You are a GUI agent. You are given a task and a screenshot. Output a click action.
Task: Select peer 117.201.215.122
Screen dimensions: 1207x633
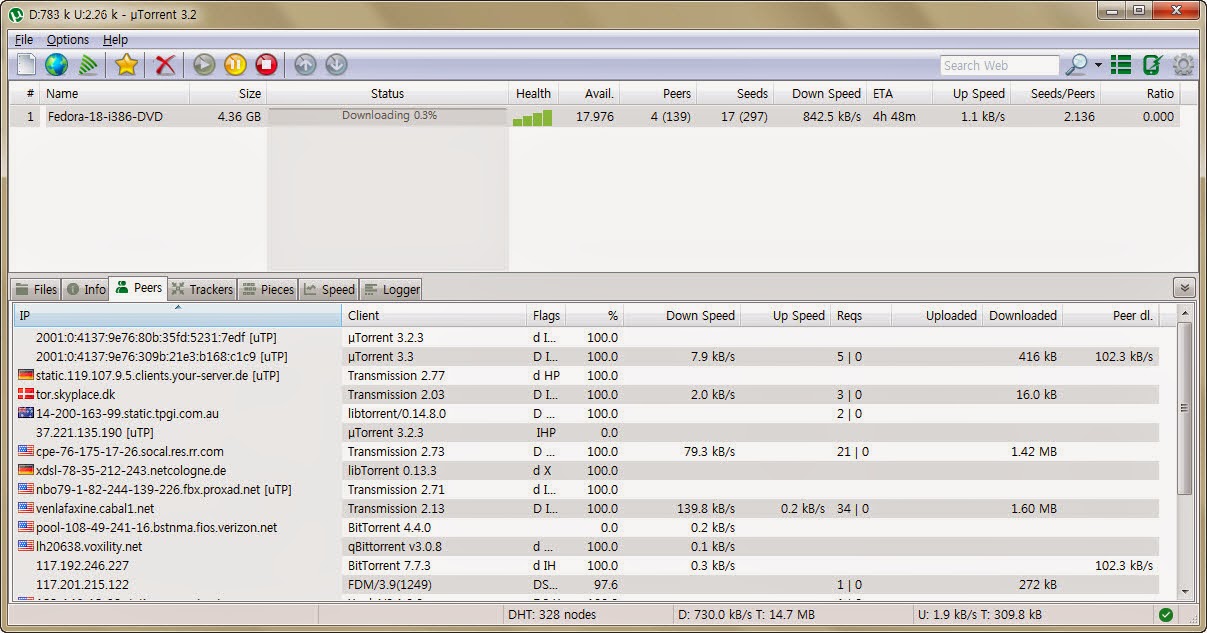[586, 585]
